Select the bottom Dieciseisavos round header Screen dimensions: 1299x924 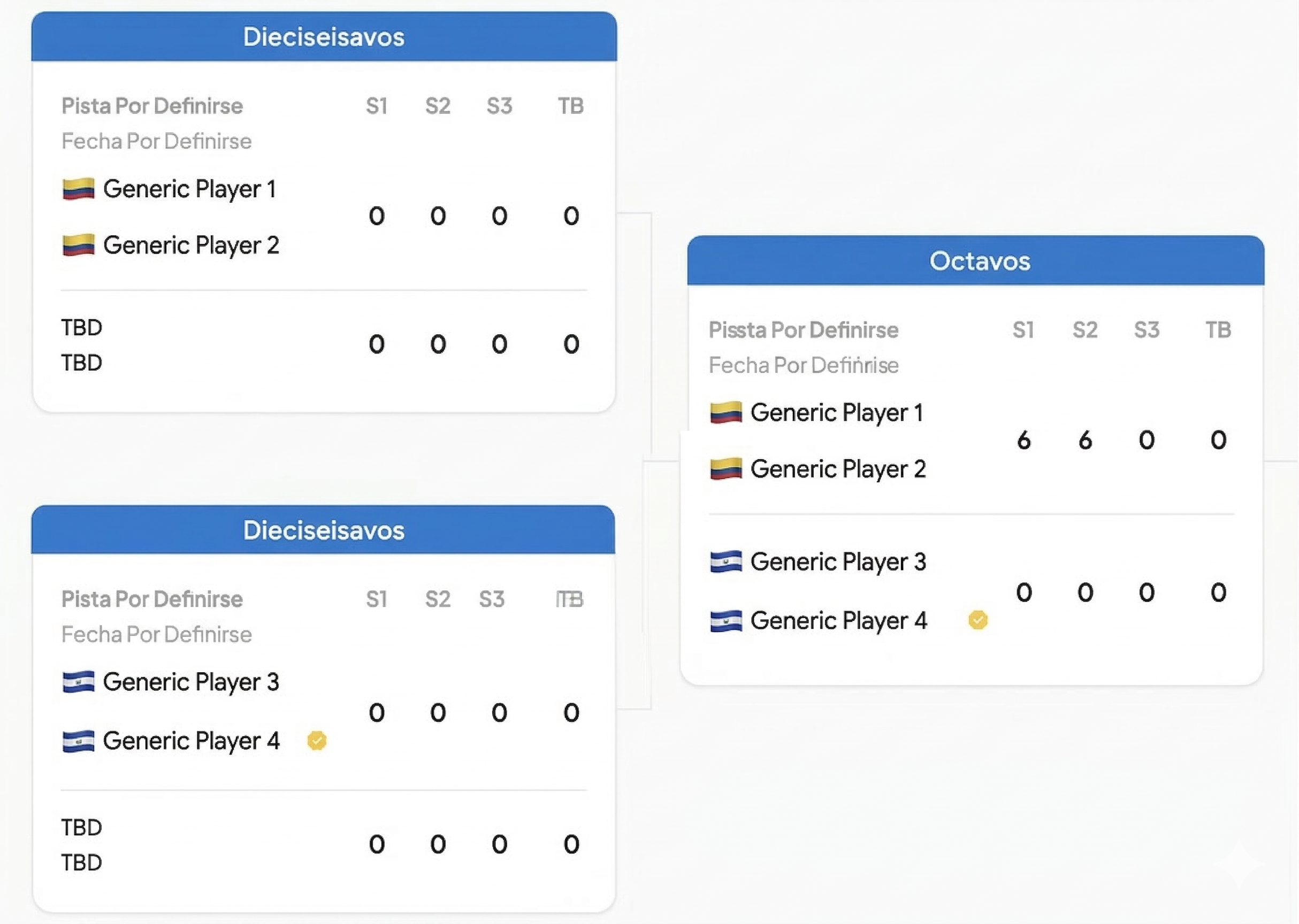tap(323, 530)
